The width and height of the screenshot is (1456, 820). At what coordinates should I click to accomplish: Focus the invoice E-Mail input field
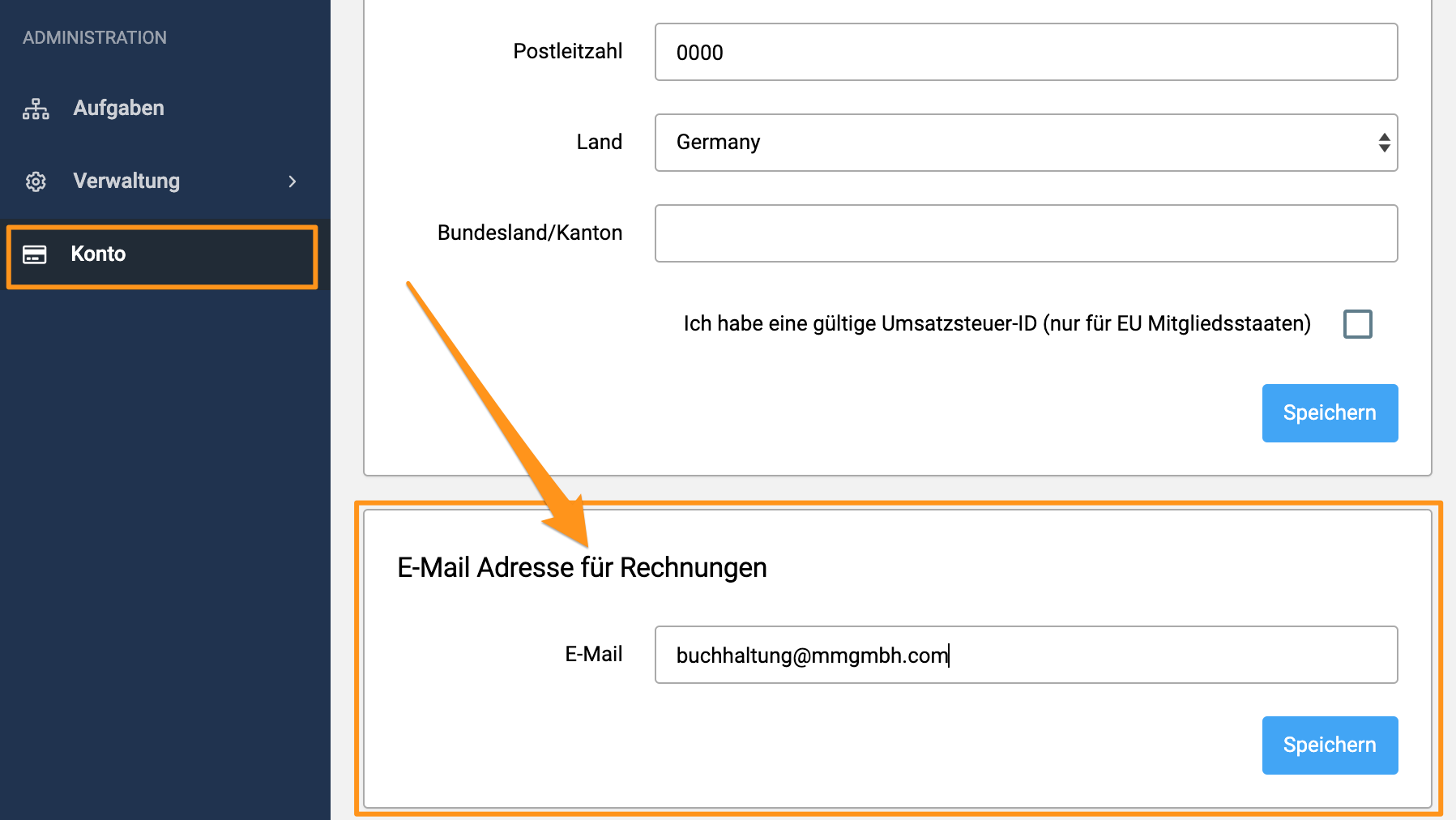click(1026, 655)
